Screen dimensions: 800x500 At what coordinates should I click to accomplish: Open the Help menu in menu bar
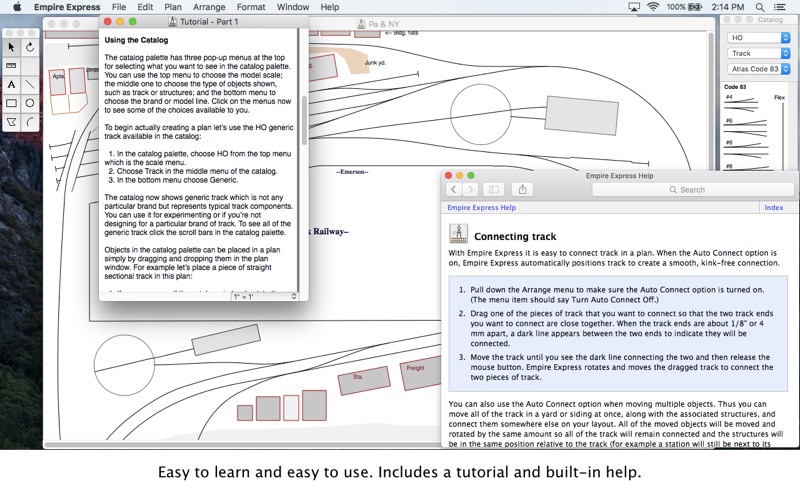pos(330,7)
